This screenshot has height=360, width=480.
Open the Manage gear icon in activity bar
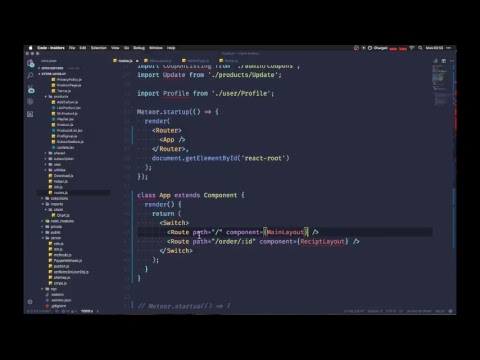(x=30, y=302)
